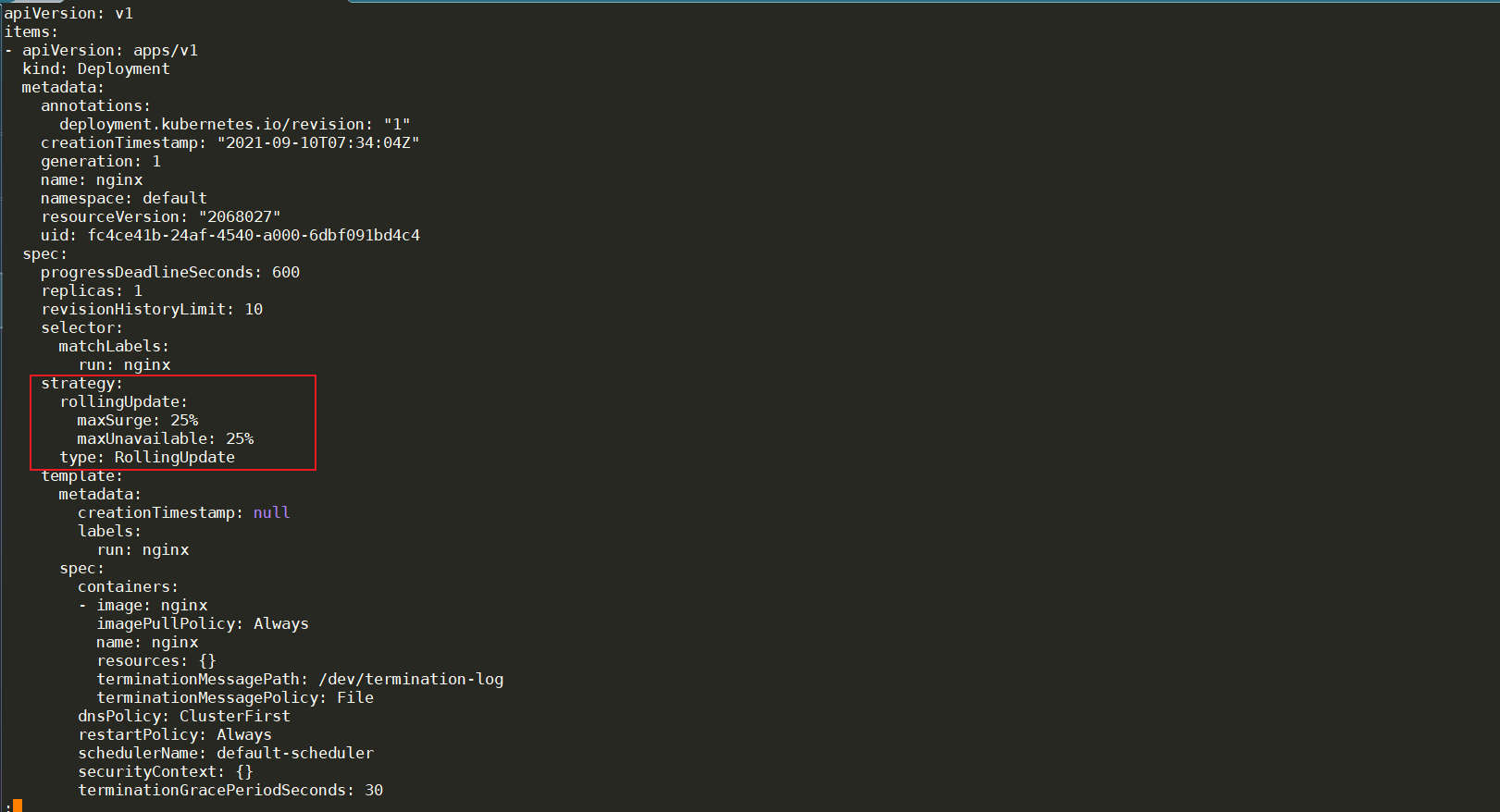Place cursor on type: RollingUpdate

(x=147, y=458)
